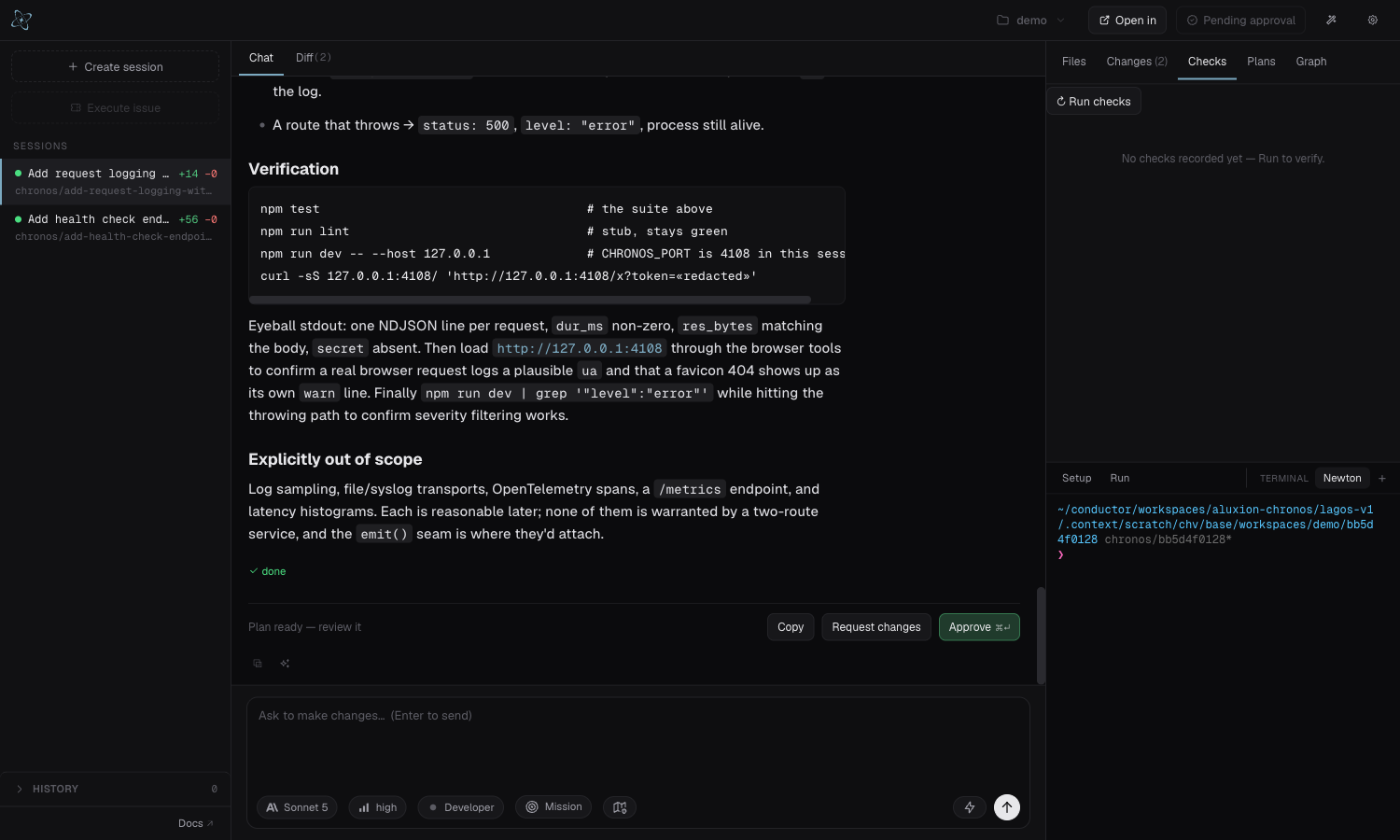
Task: Open the Files tab
Action: (1074, 62)
